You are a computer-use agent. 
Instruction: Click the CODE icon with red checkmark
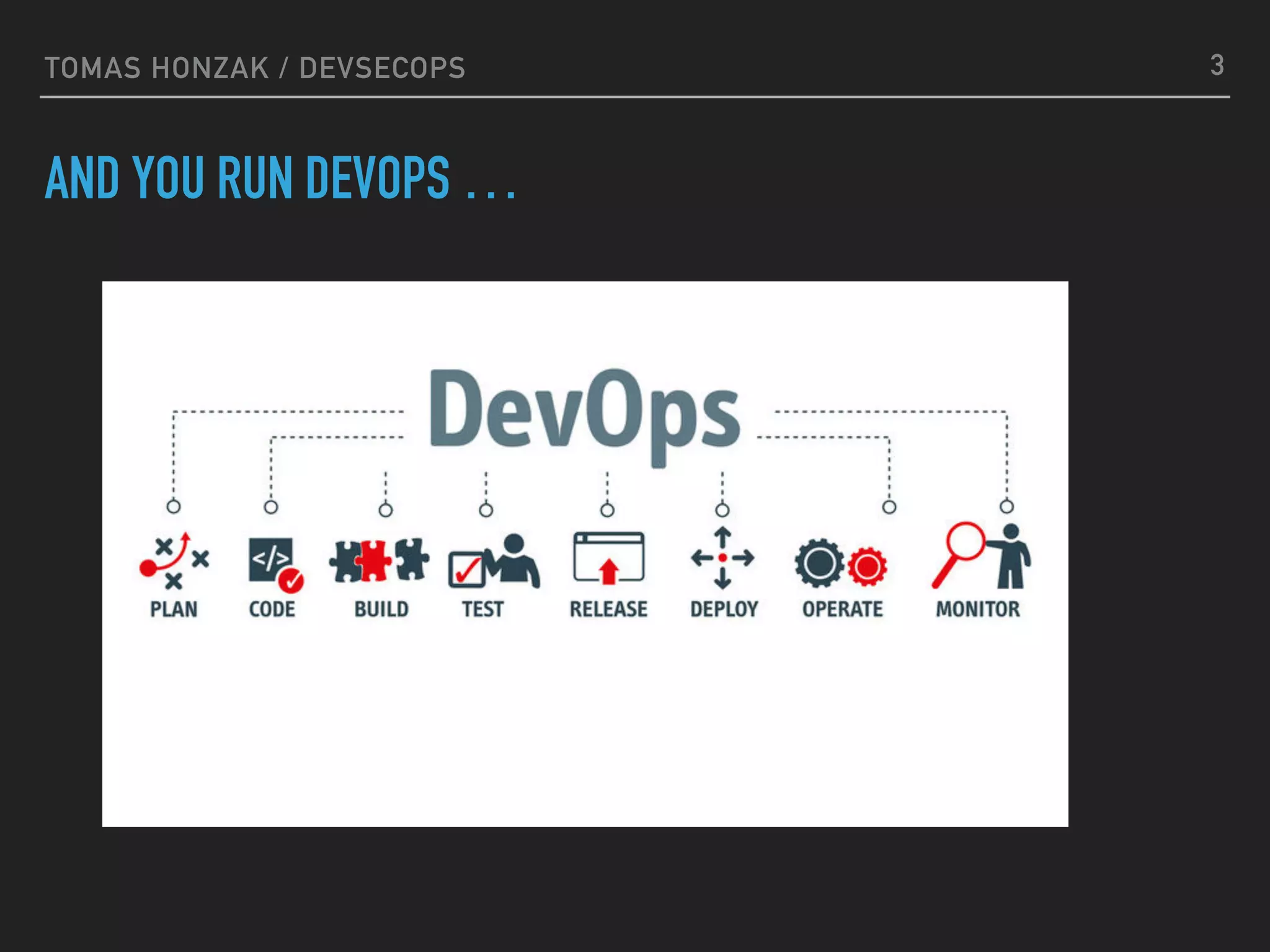pos(276,564)
